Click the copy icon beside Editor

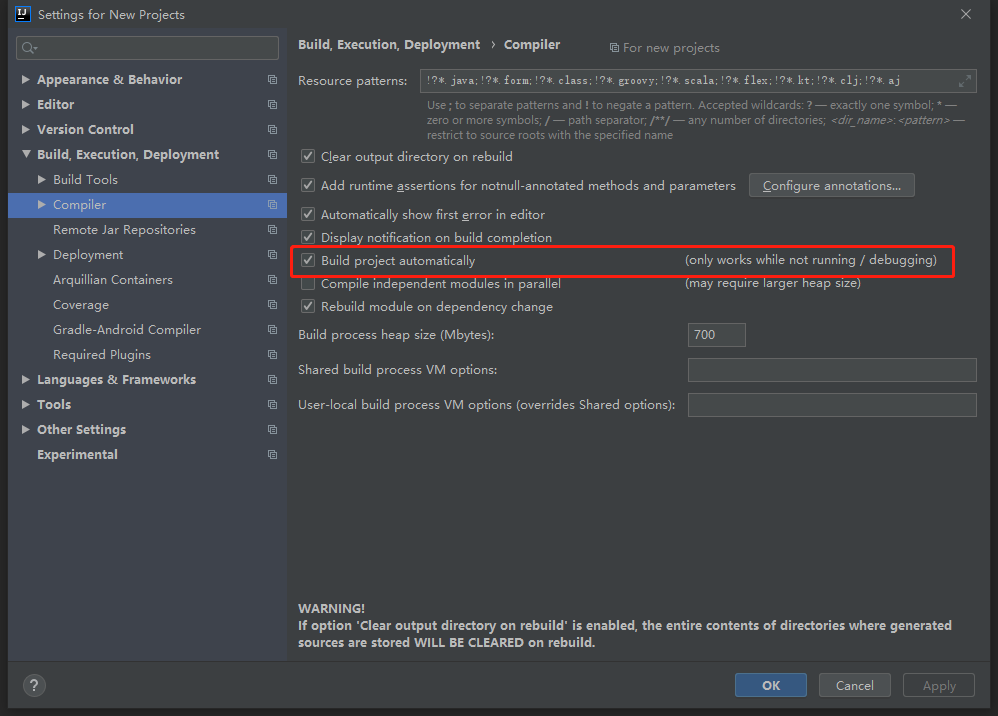point(272,104)
